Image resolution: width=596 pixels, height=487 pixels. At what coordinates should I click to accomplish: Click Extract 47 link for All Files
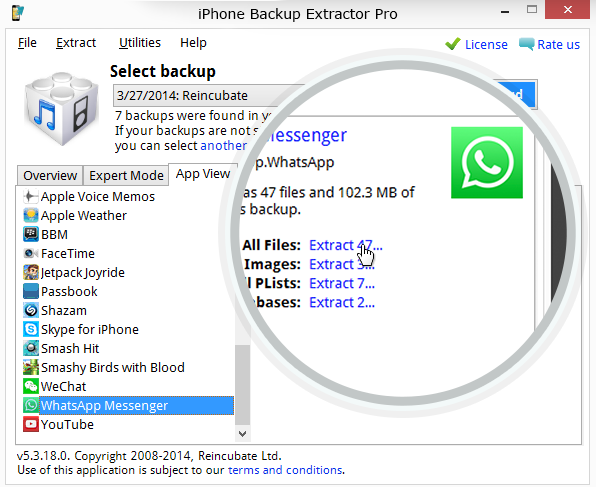point(346,246)
